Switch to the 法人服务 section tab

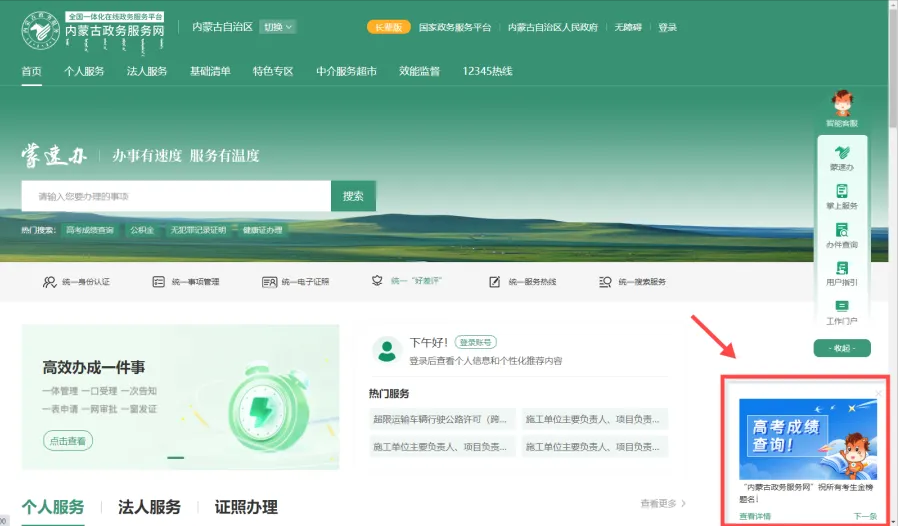pos(149,507)
